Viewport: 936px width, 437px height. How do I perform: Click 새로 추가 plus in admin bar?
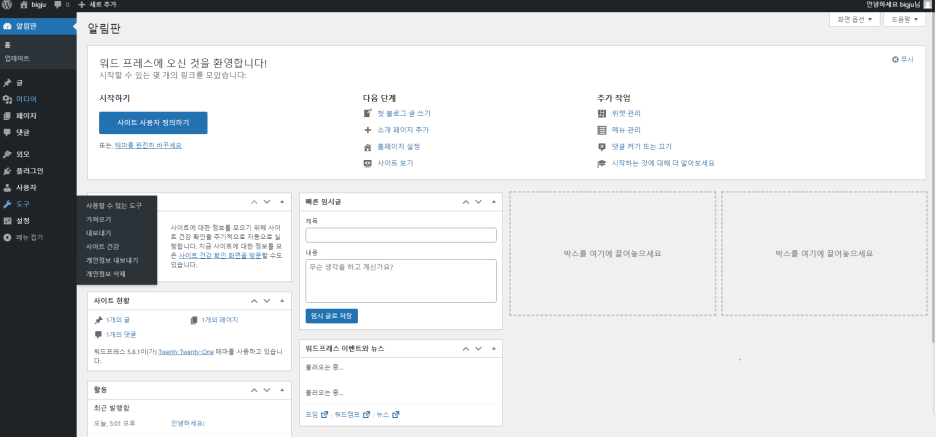[x=82, y=4]
